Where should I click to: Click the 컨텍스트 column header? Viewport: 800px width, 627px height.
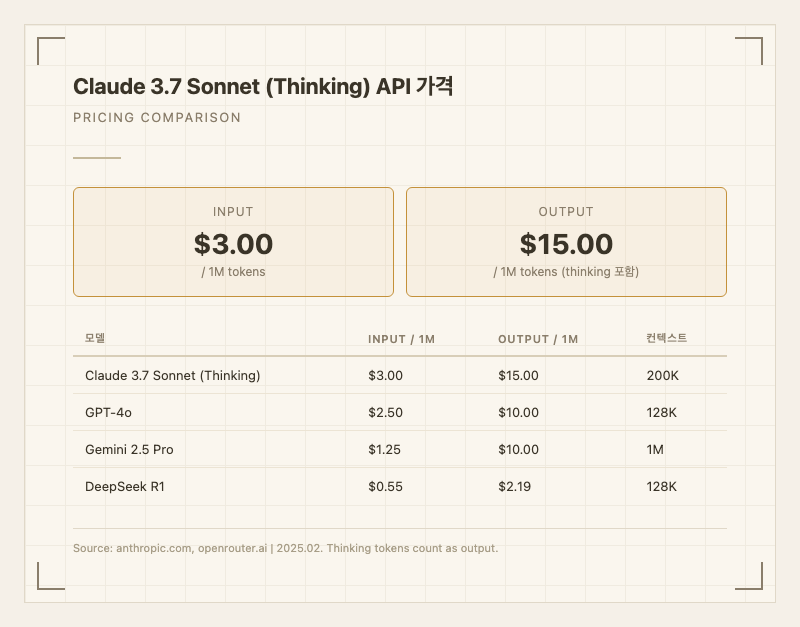pyautogui.click(x=667, y=339)
